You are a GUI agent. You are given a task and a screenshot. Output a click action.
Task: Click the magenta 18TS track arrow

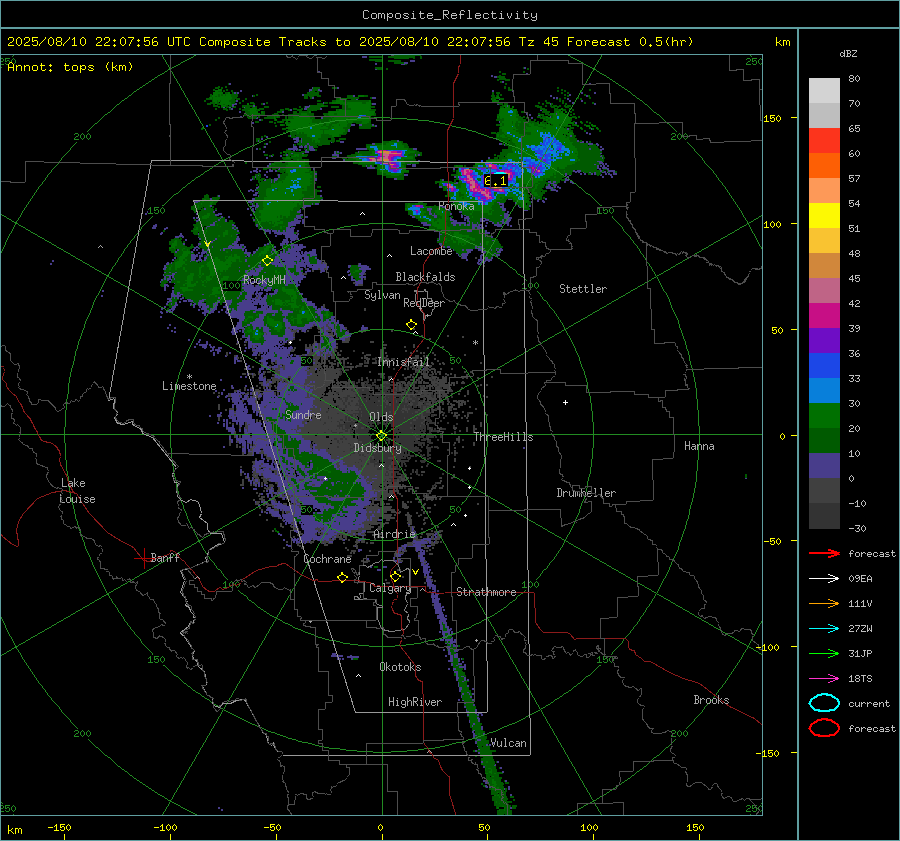[824, 679]
